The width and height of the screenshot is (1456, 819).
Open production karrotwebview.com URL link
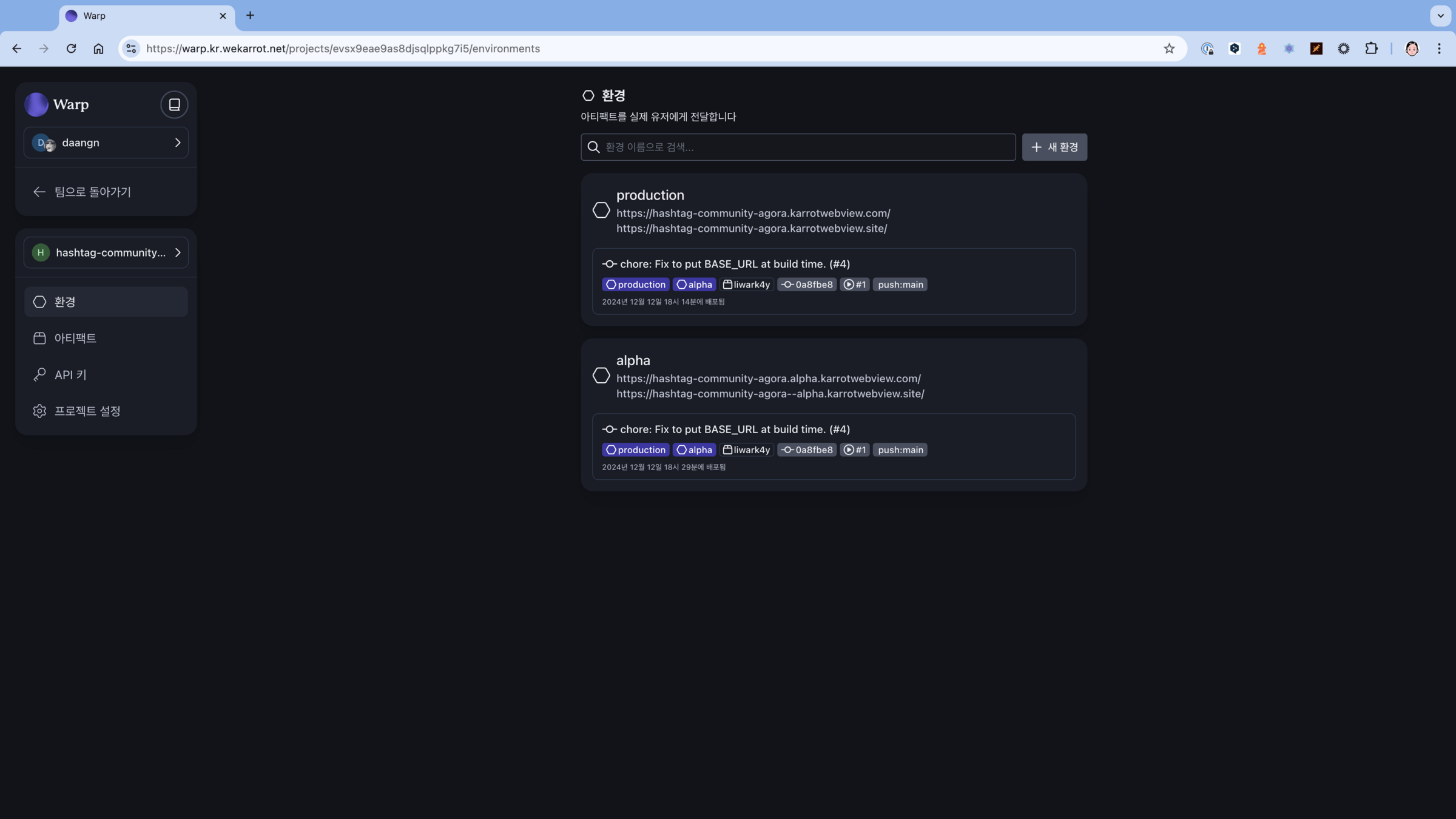(753, 213)
